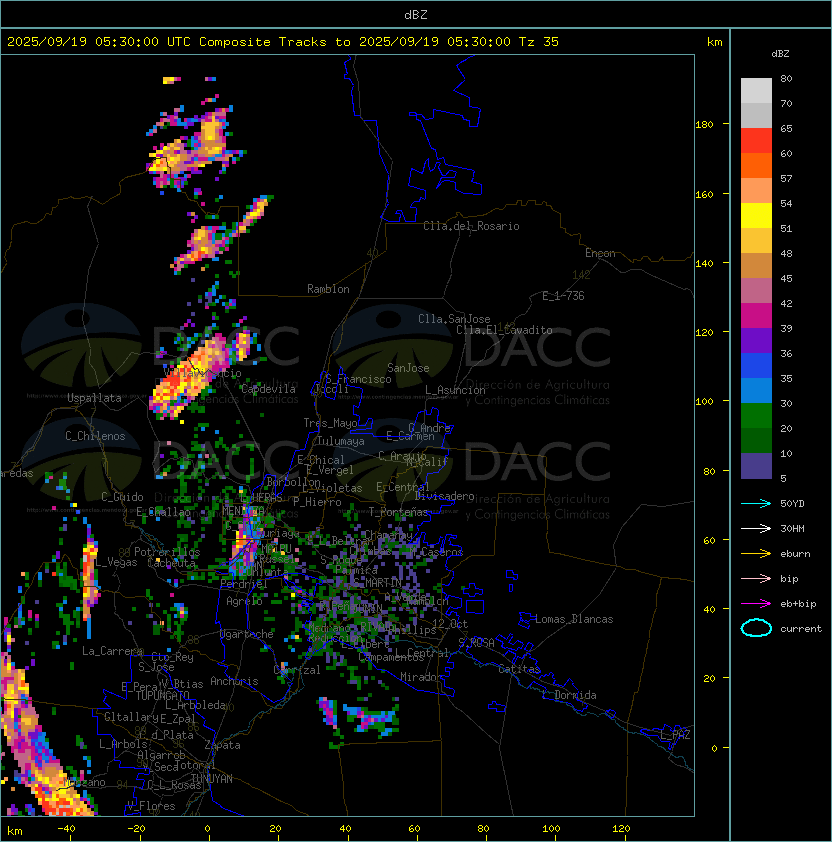The image size is (832, 842).
Task: Click the 'eburn' legend label
Action: coord(795,554)
